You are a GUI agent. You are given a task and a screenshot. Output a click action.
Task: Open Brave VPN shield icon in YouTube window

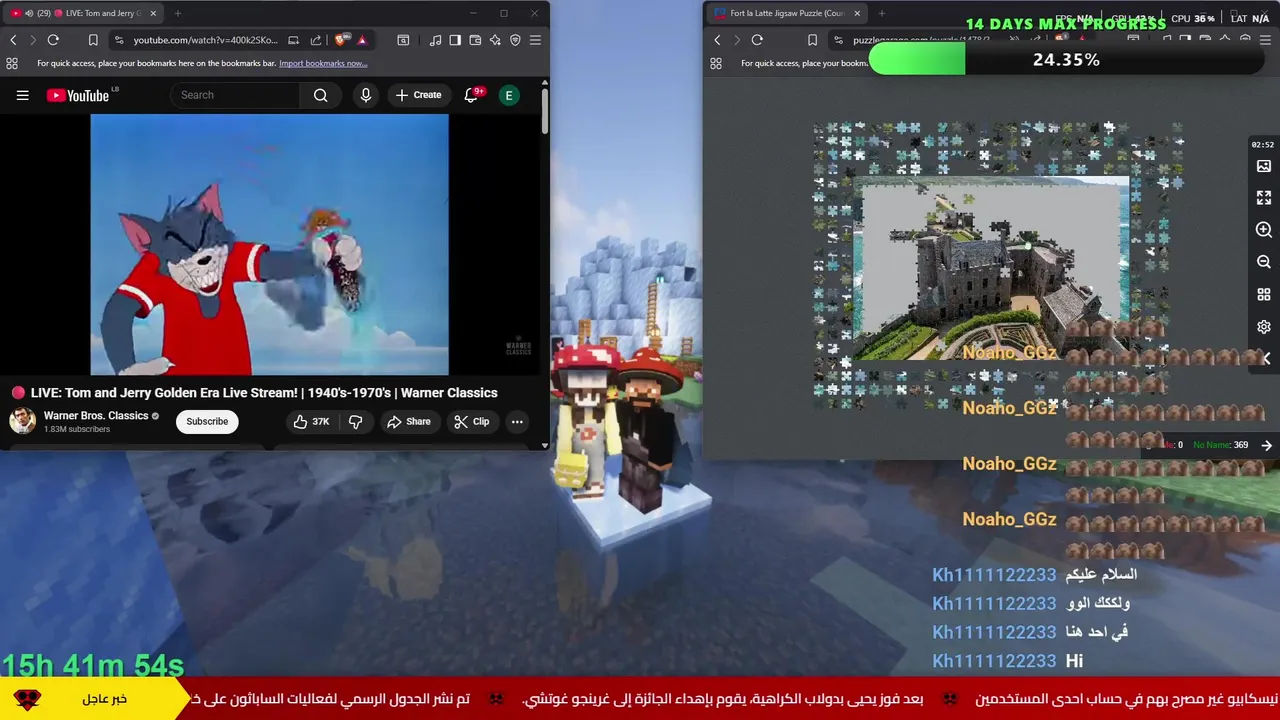[x=515, y=40]
